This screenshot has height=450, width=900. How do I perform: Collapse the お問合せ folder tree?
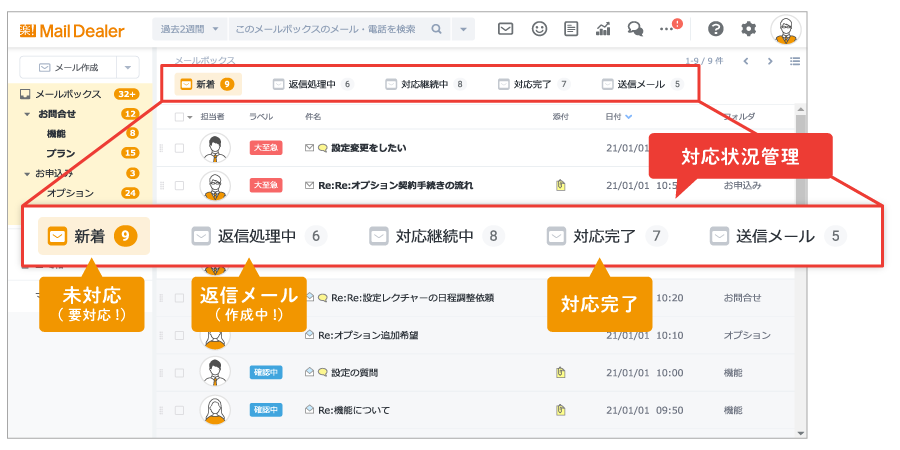coord(27,114)
